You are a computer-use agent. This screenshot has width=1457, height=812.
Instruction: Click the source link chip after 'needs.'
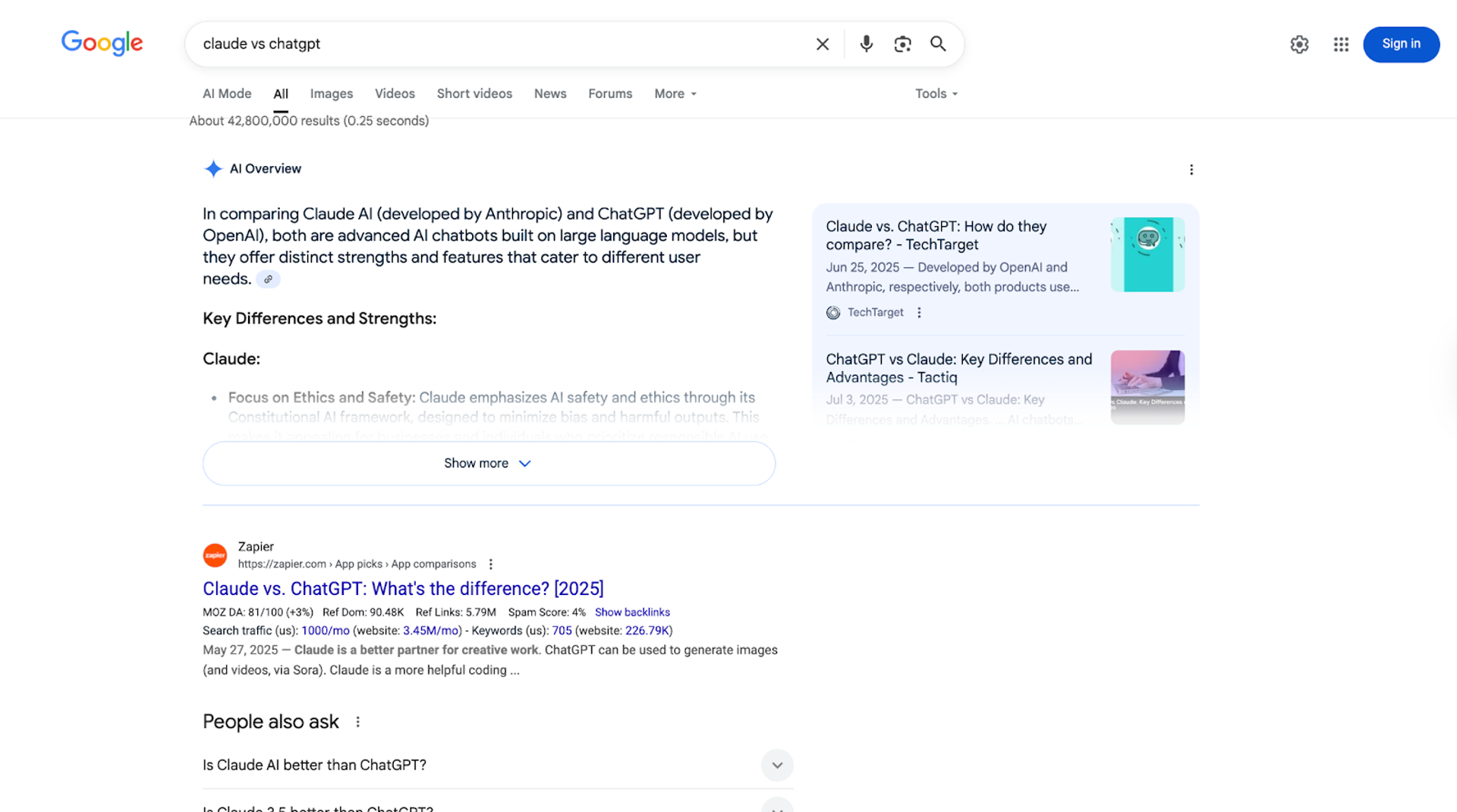pos(268,279)
